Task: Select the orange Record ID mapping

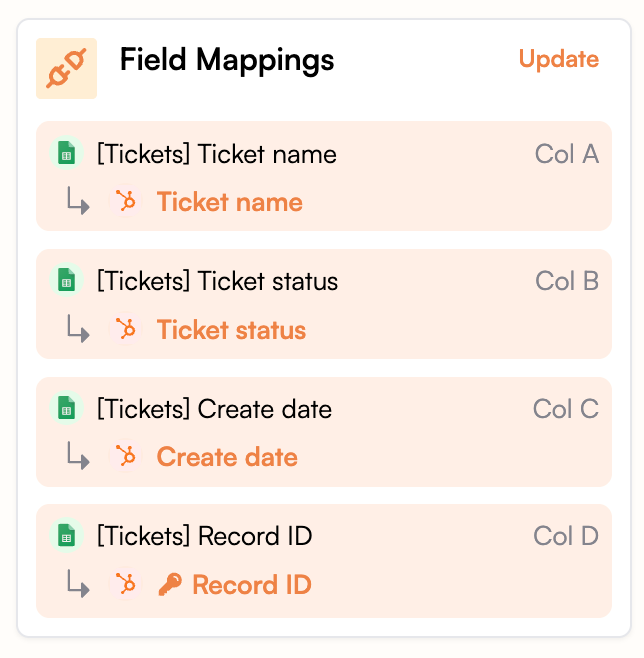Action: pos(251,584)
